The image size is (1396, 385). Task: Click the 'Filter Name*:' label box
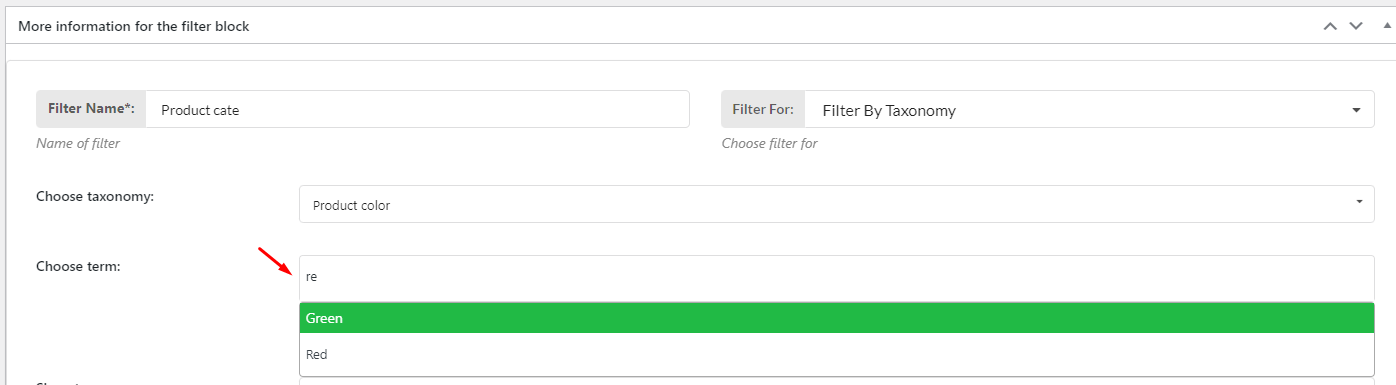92,110
